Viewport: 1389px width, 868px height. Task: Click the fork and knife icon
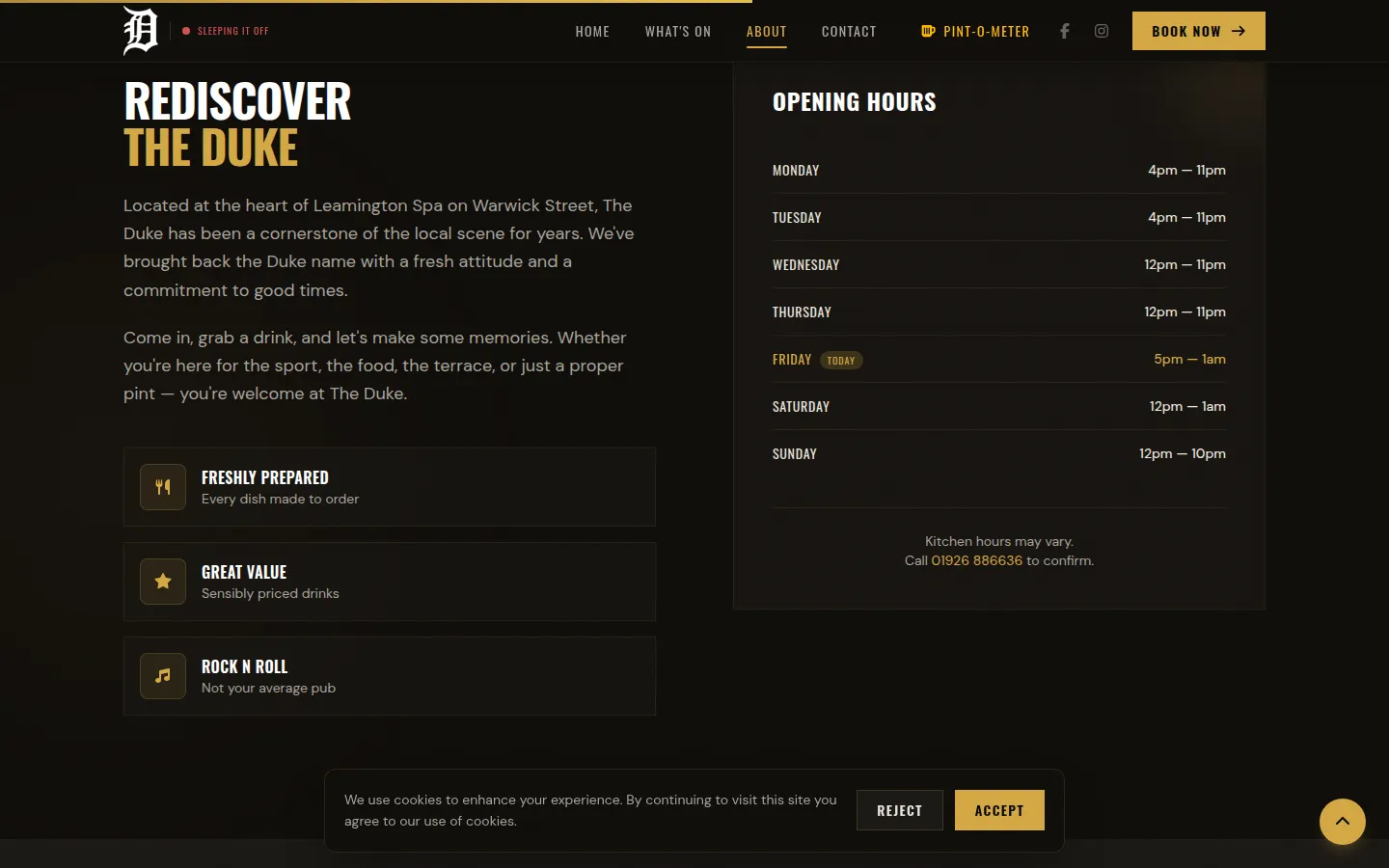[x=163, y=487]
